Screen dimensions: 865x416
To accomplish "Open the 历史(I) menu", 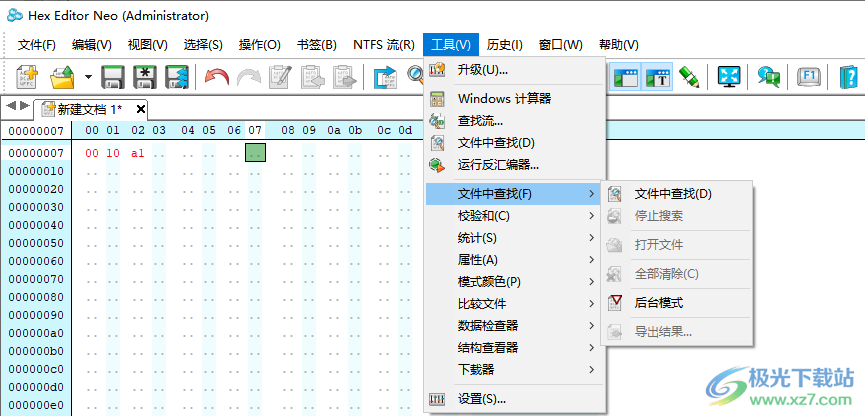I will click(505, 45).
